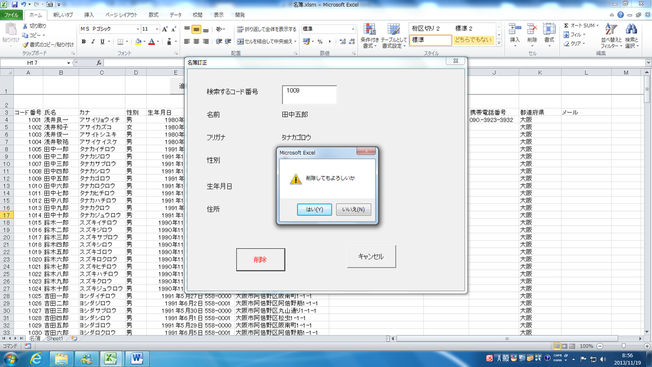The height and width of the screenshot is (367, 652).
Task: Open the フィル dropdown
Action: (x=574, y=35)
